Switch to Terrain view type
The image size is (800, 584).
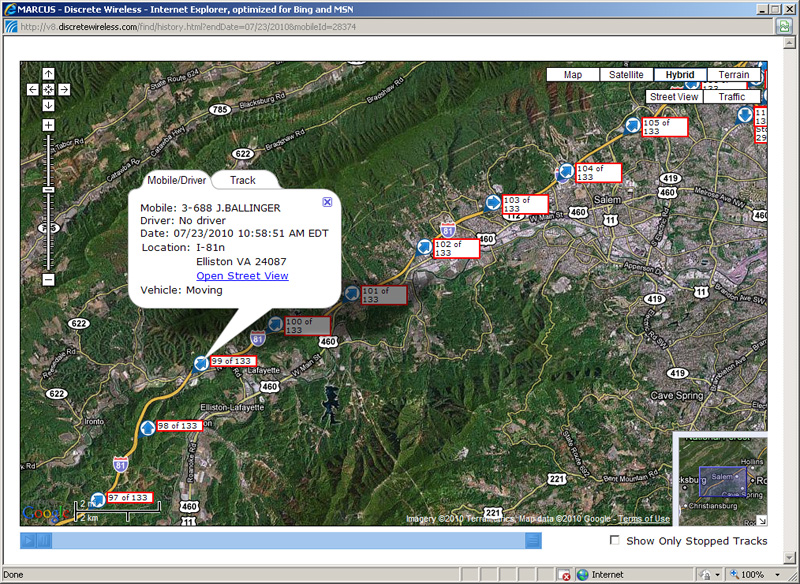734,74
